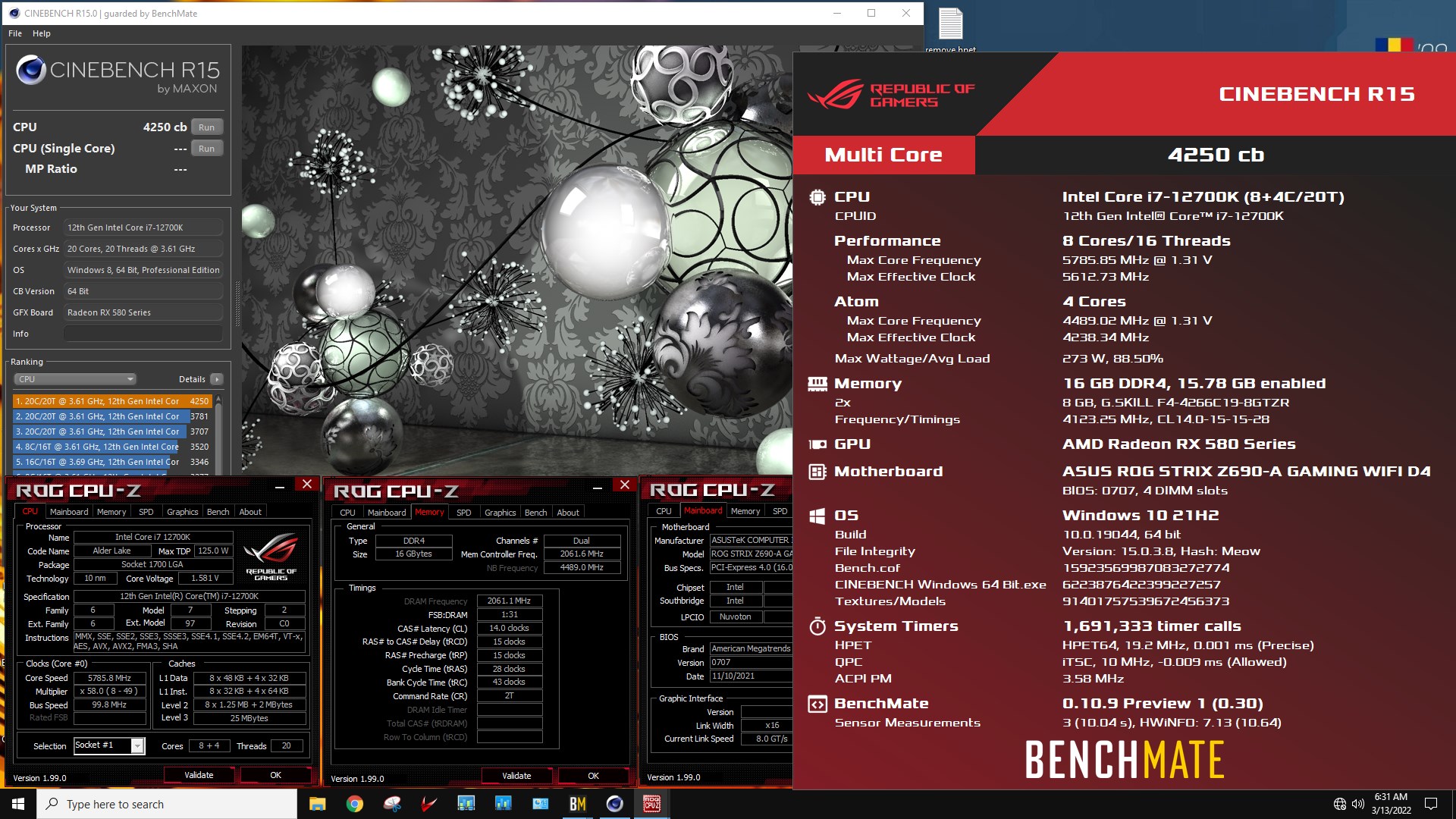Click the DRAM Frequency value 2061.1 MHz
1456x819 pixels.
(x=509, y=601)
